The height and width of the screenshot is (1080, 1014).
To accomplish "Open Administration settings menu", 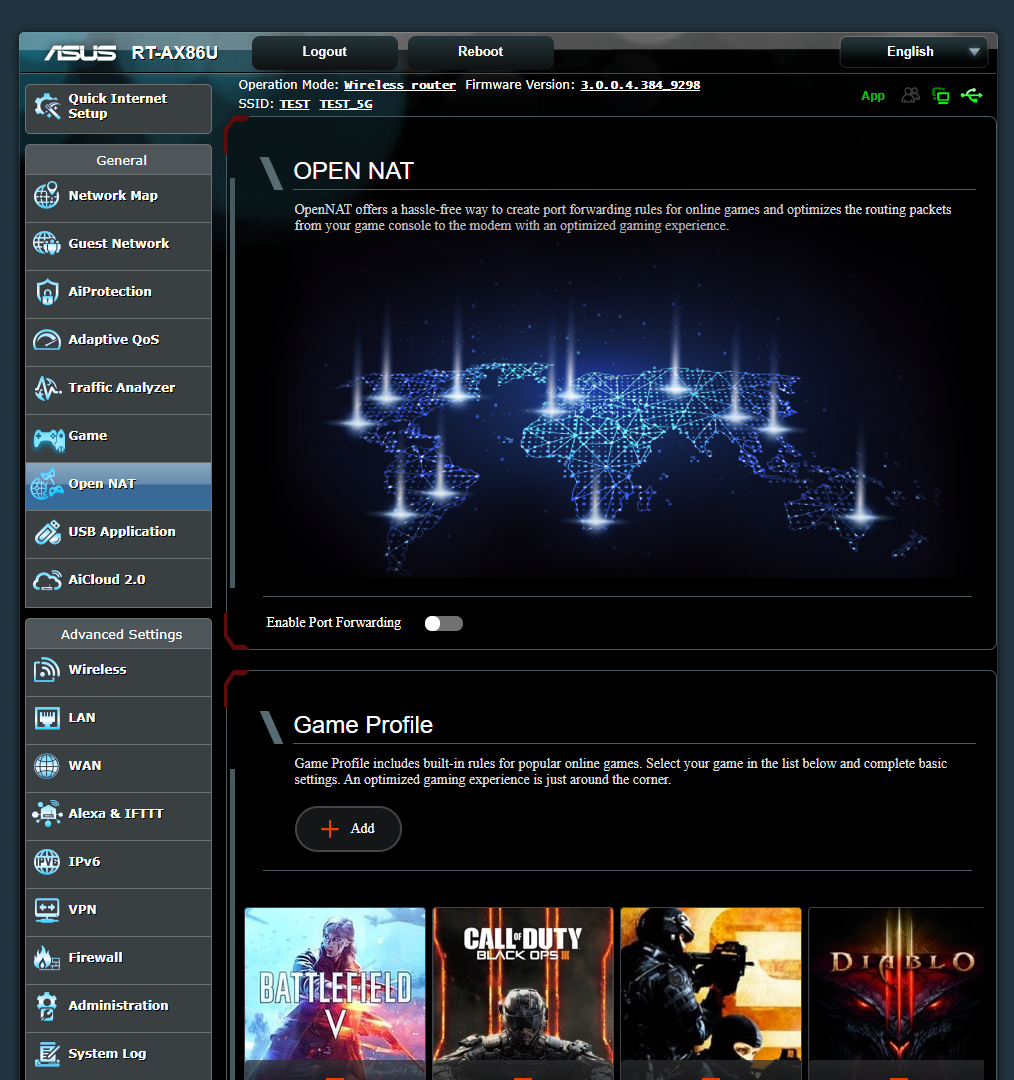I will pos(118,1008).
